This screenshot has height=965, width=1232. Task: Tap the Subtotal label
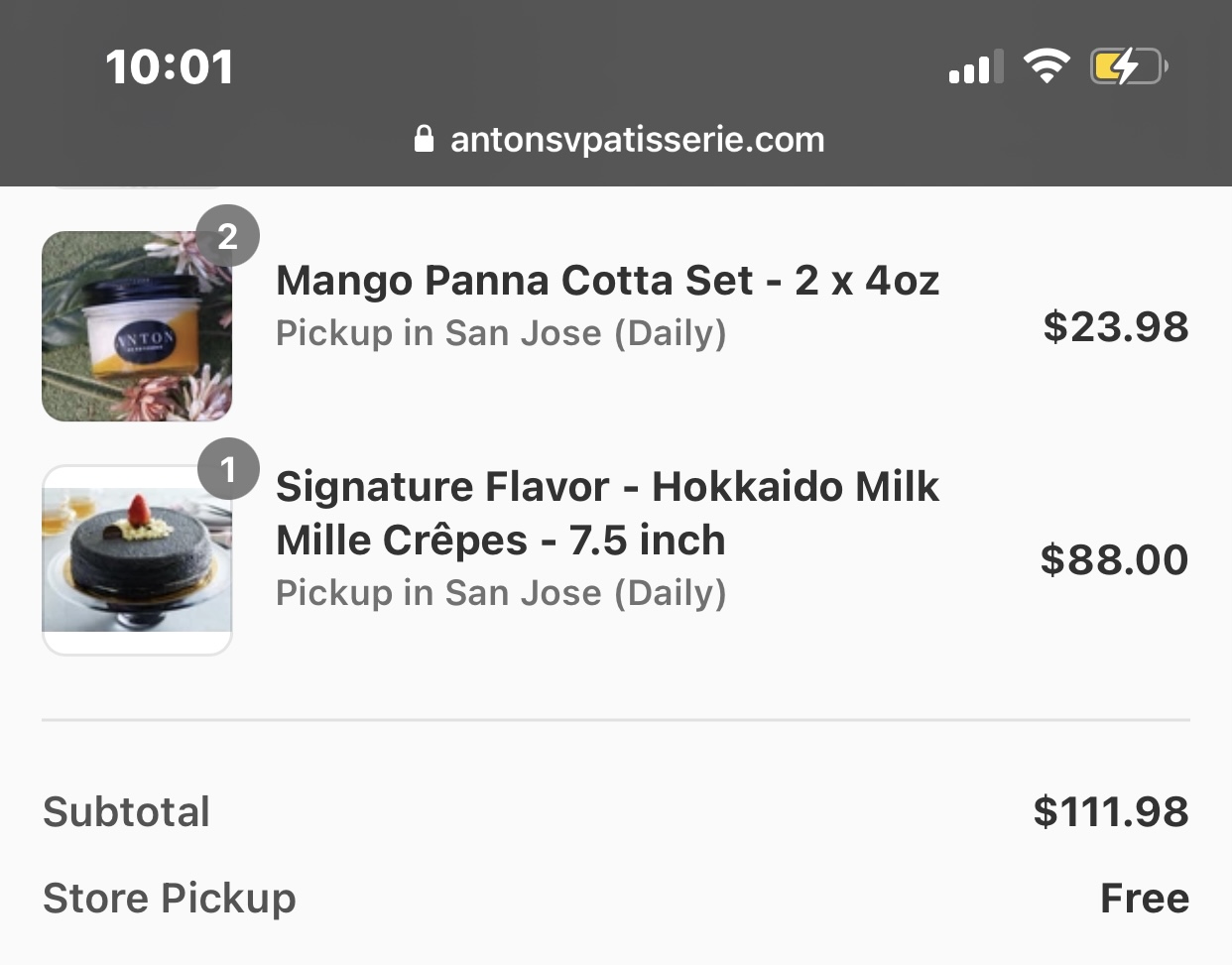[x=127, y=811]
